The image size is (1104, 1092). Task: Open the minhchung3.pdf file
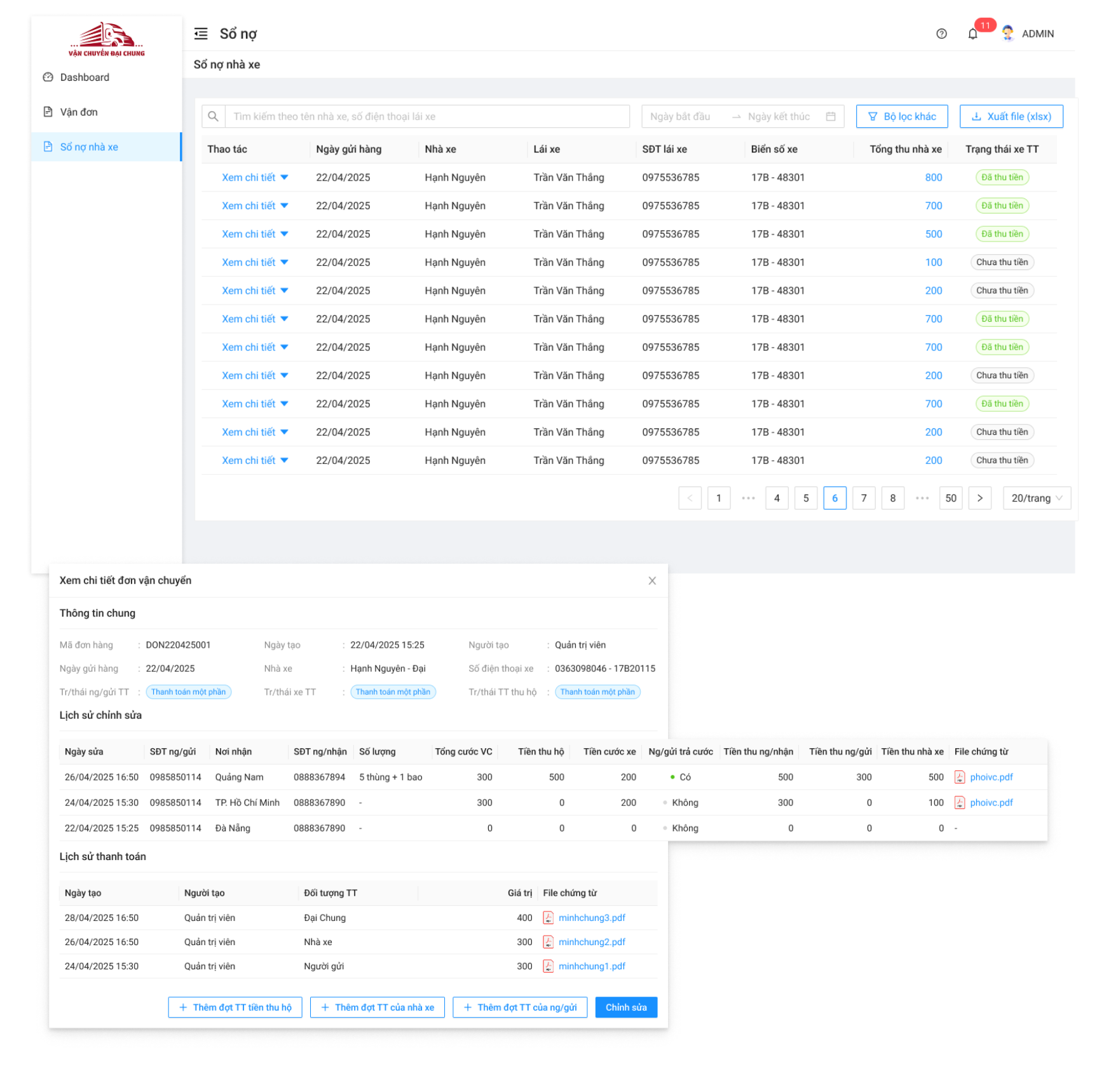tap(591, 917)
